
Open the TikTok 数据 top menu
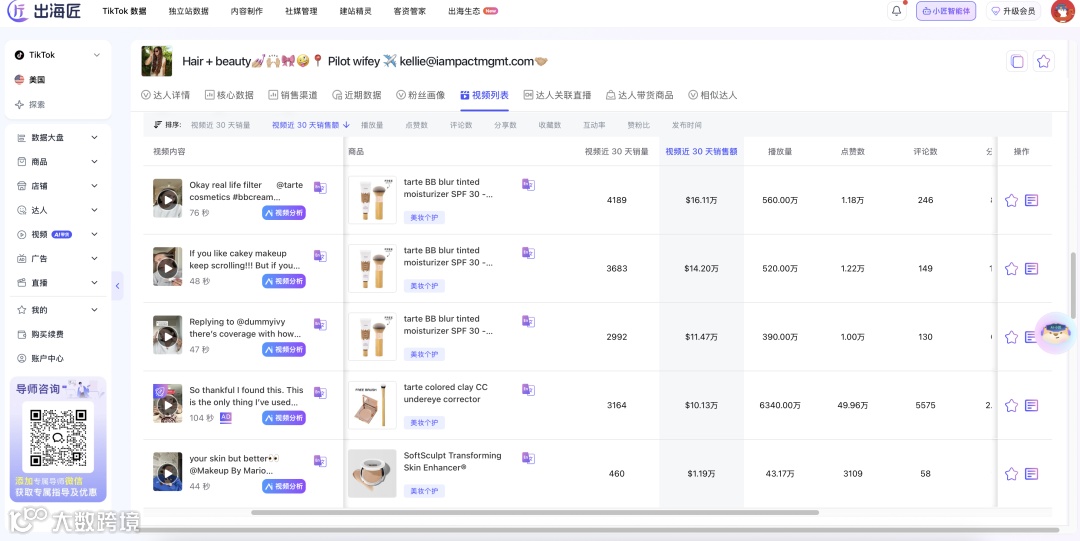[125, 11]
